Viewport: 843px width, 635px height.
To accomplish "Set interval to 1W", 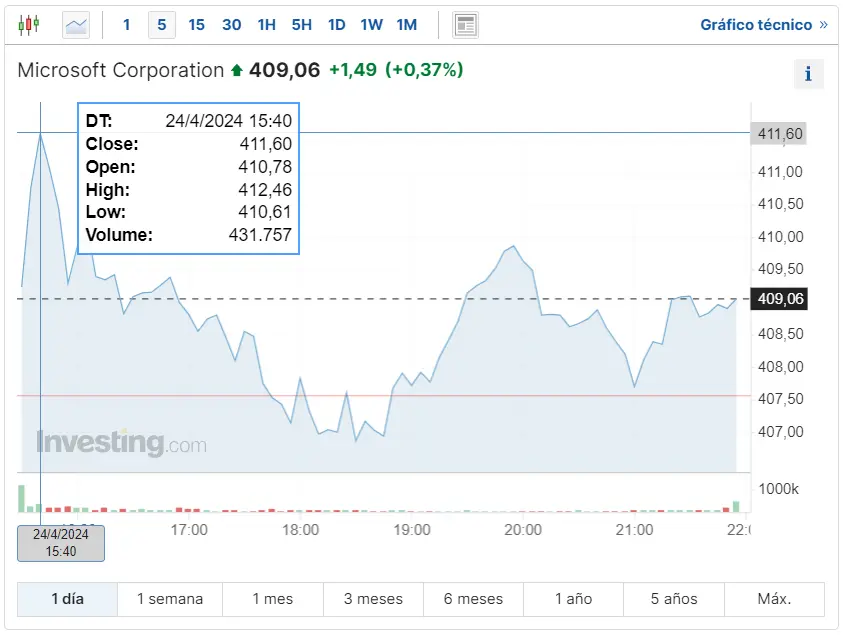I will click(371, 25).
